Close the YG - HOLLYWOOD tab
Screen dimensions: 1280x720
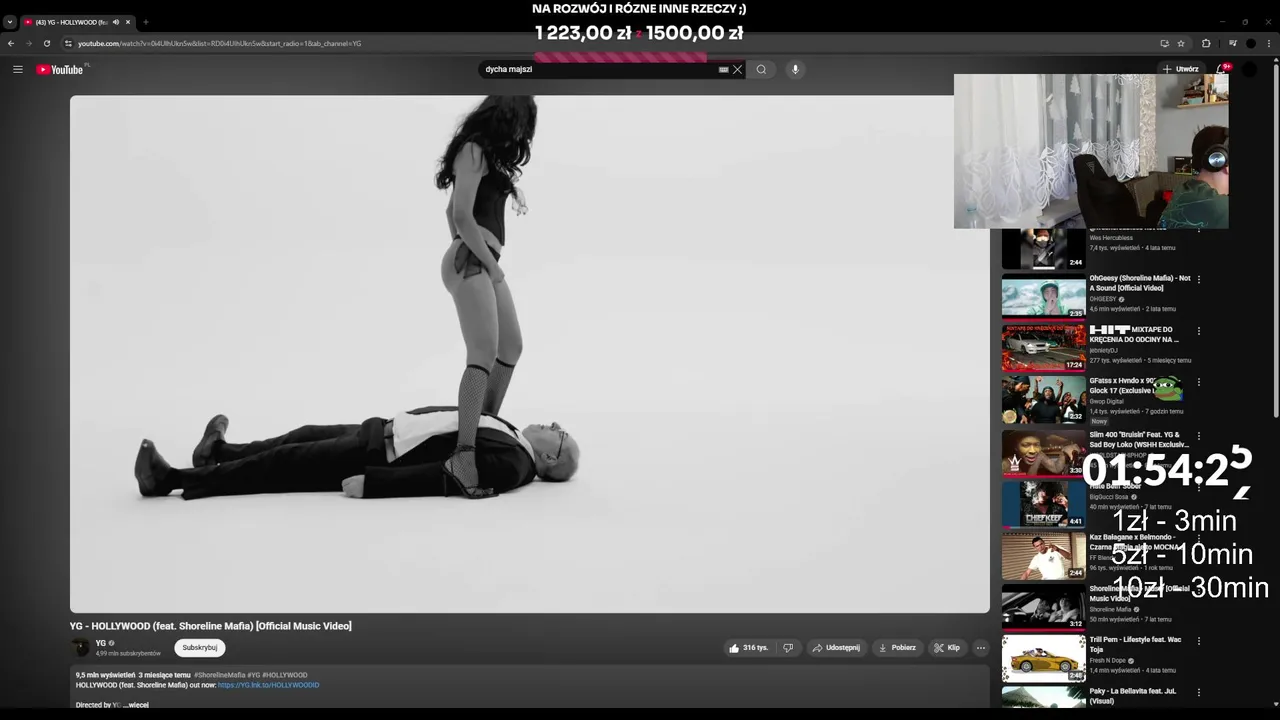[128, 22]
